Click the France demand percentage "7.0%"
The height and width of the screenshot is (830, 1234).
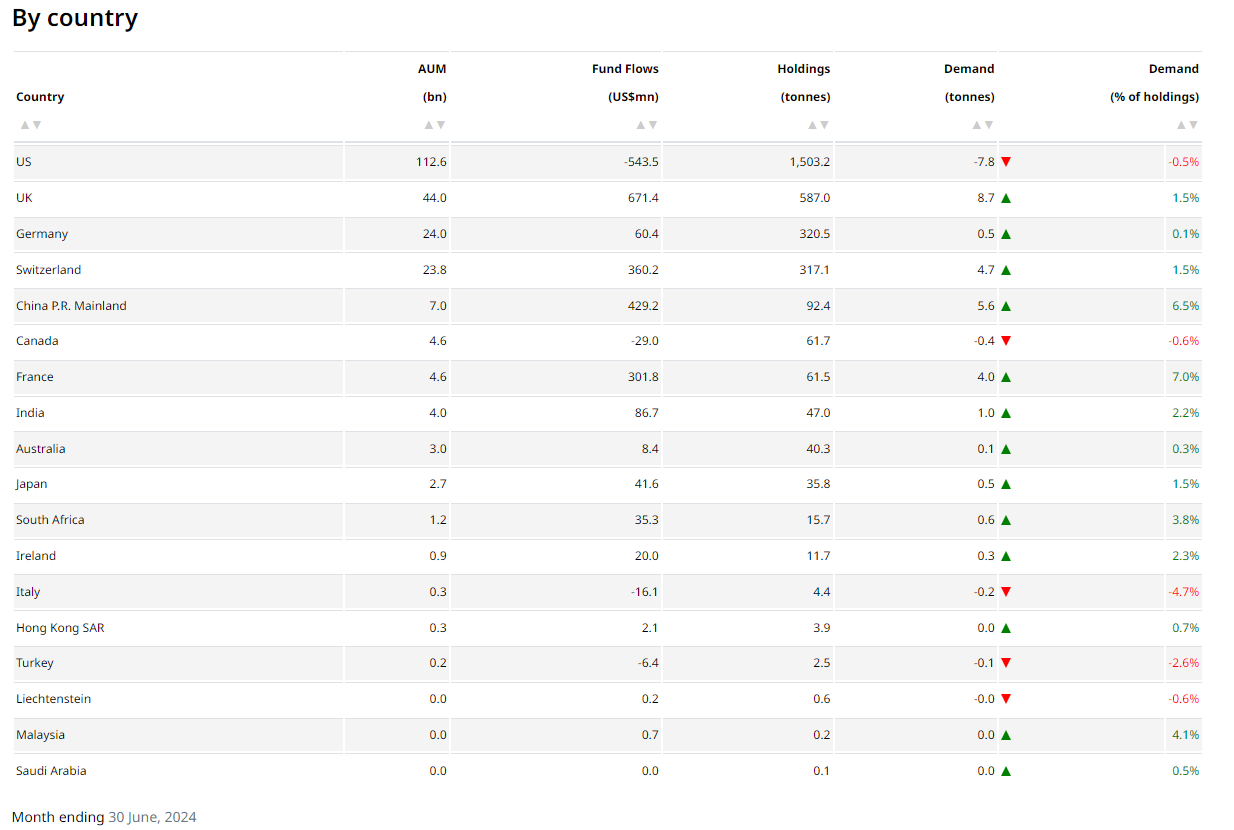[x=1186, y=377]
